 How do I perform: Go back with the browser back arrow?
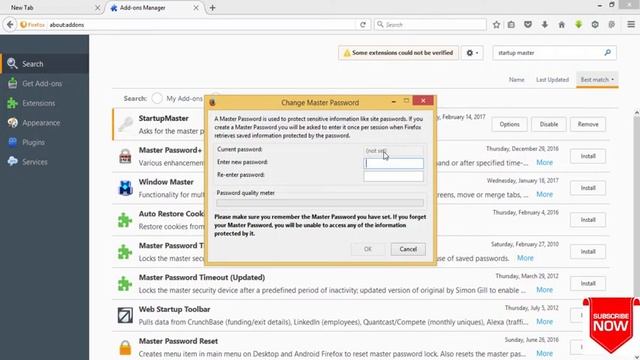(x=10, y=24)
